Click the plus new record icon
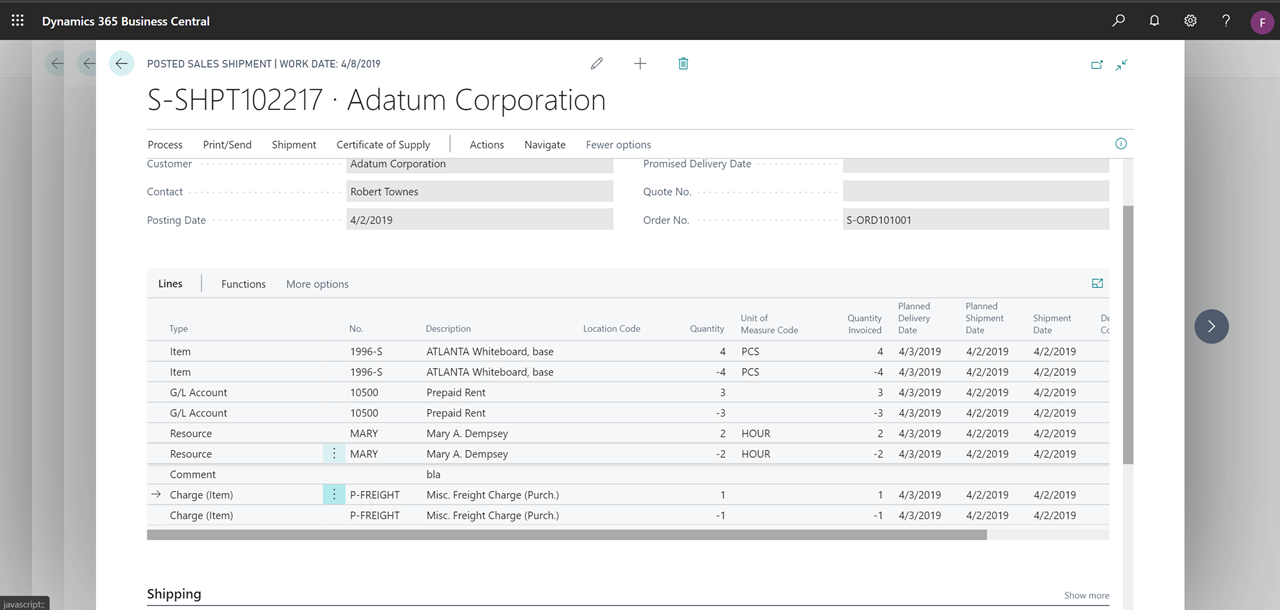Viewport: 1280px width, 610px height. (x=640, y=63)
